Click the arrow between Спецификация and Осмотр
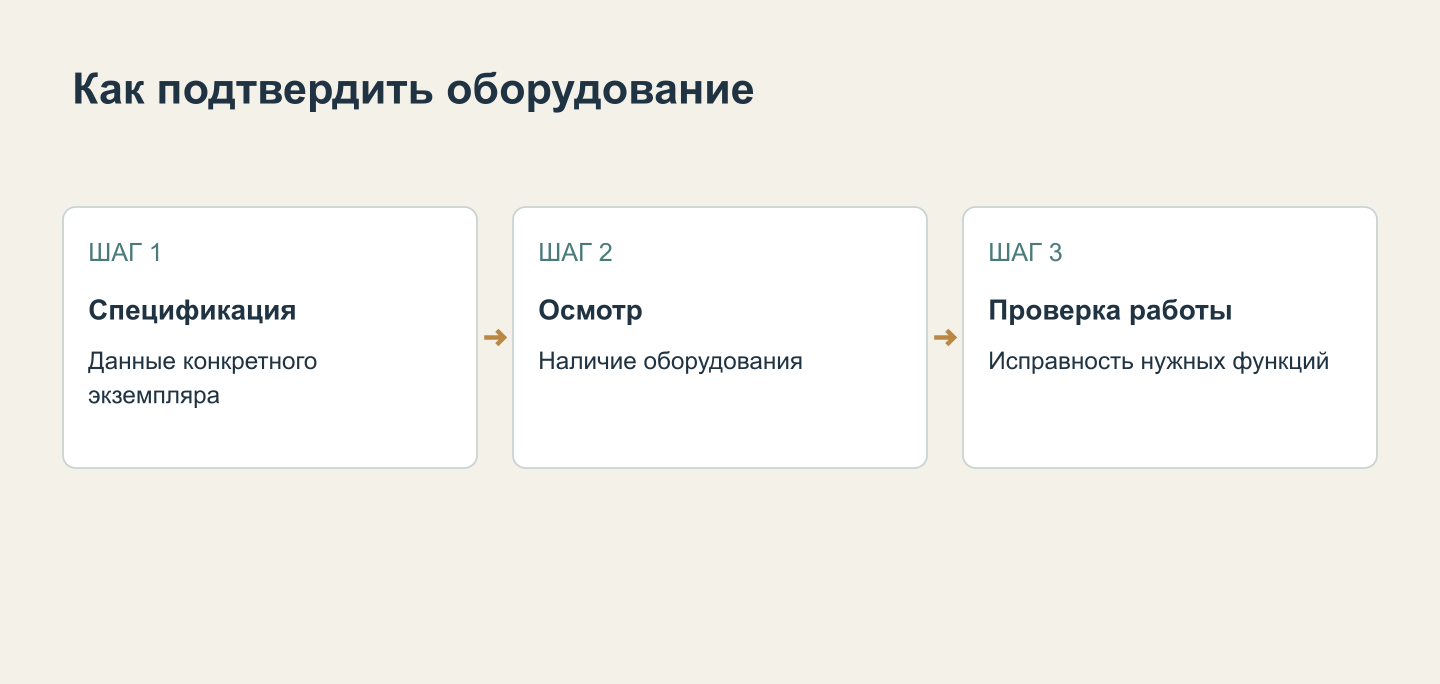The height and width of the screenshot is (684, 1440). click(x=495, y=338)
